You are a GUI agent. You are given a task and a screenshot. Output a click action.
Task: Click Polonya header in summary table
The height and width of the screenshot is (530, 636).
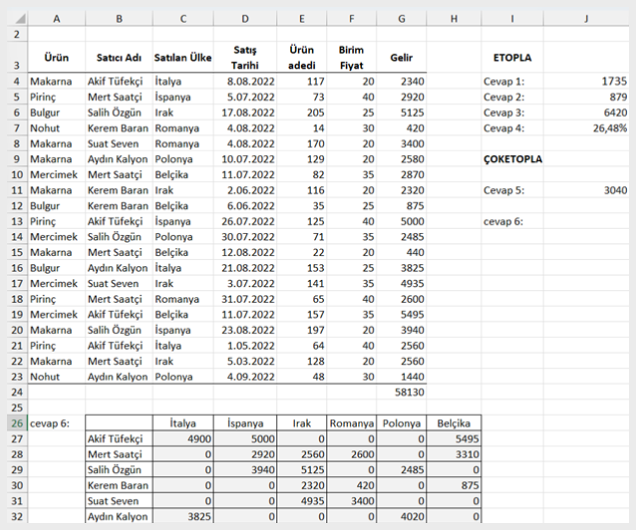click(x=401, y=423)
